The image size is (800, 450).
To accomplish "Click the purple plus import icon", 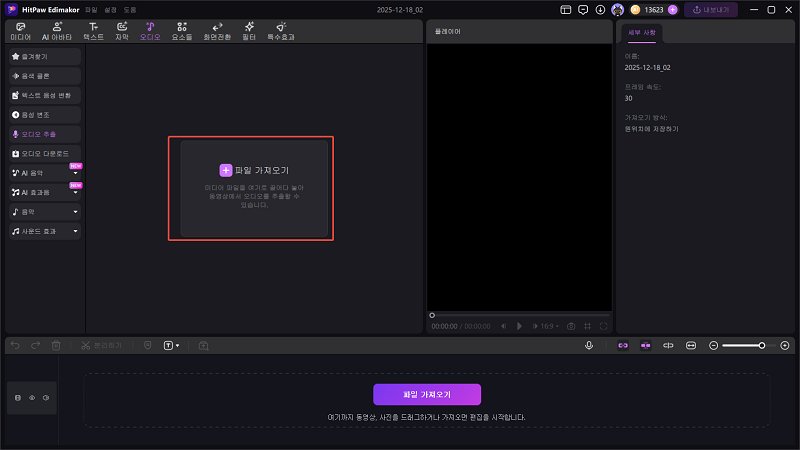I will pos(226,170).
